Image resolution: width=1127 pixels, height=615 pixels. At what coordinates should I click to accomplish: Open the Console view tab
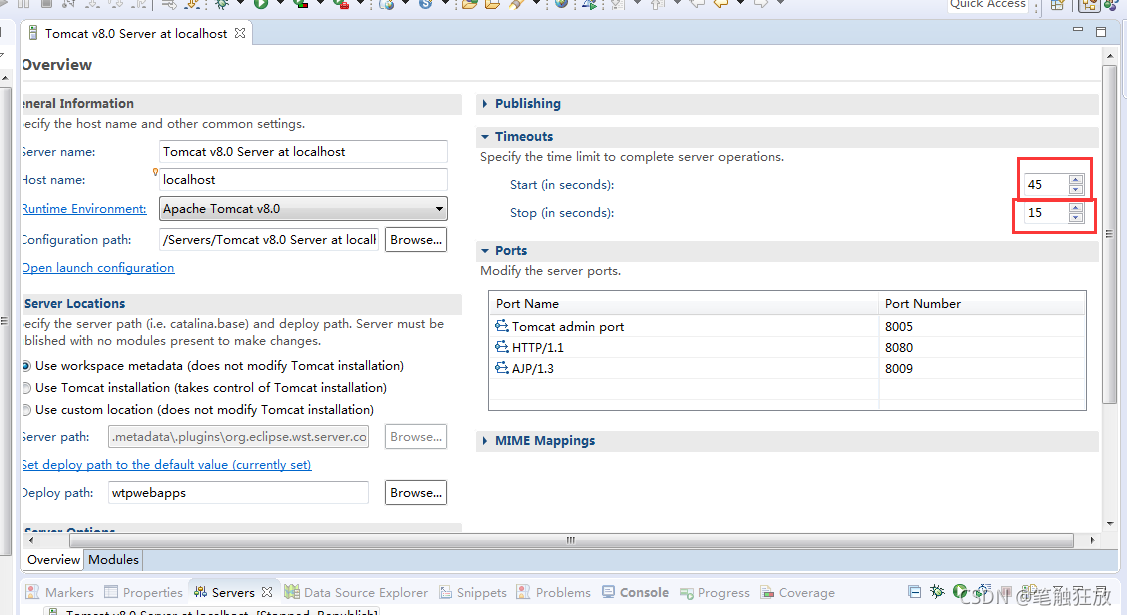click(635, 592)
